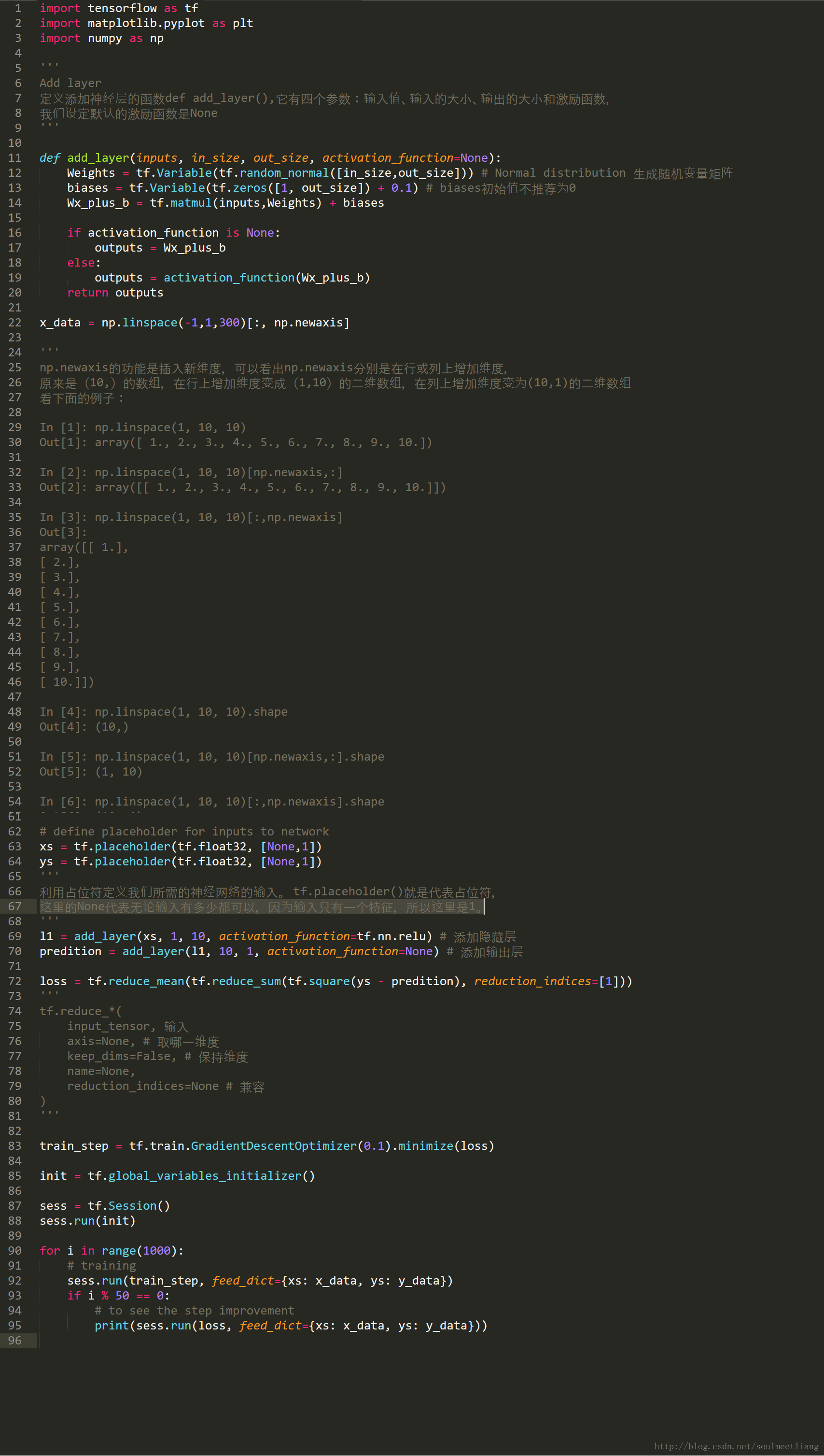Click line number 96 in the gutter
The height and width of the screenshot is (1456, 824).
14,1341
